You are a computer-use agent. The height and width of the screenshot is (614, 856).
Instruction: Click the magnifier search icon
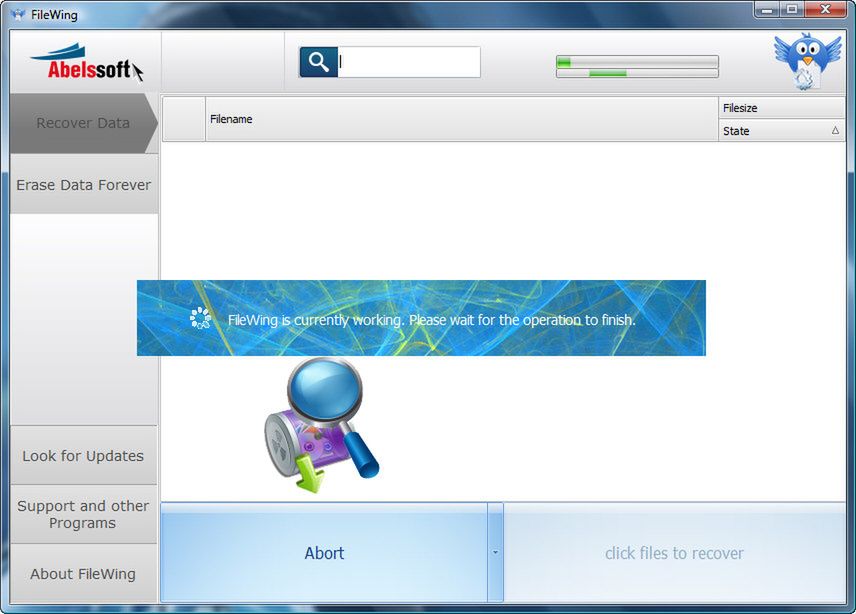[x=319, y=62]
